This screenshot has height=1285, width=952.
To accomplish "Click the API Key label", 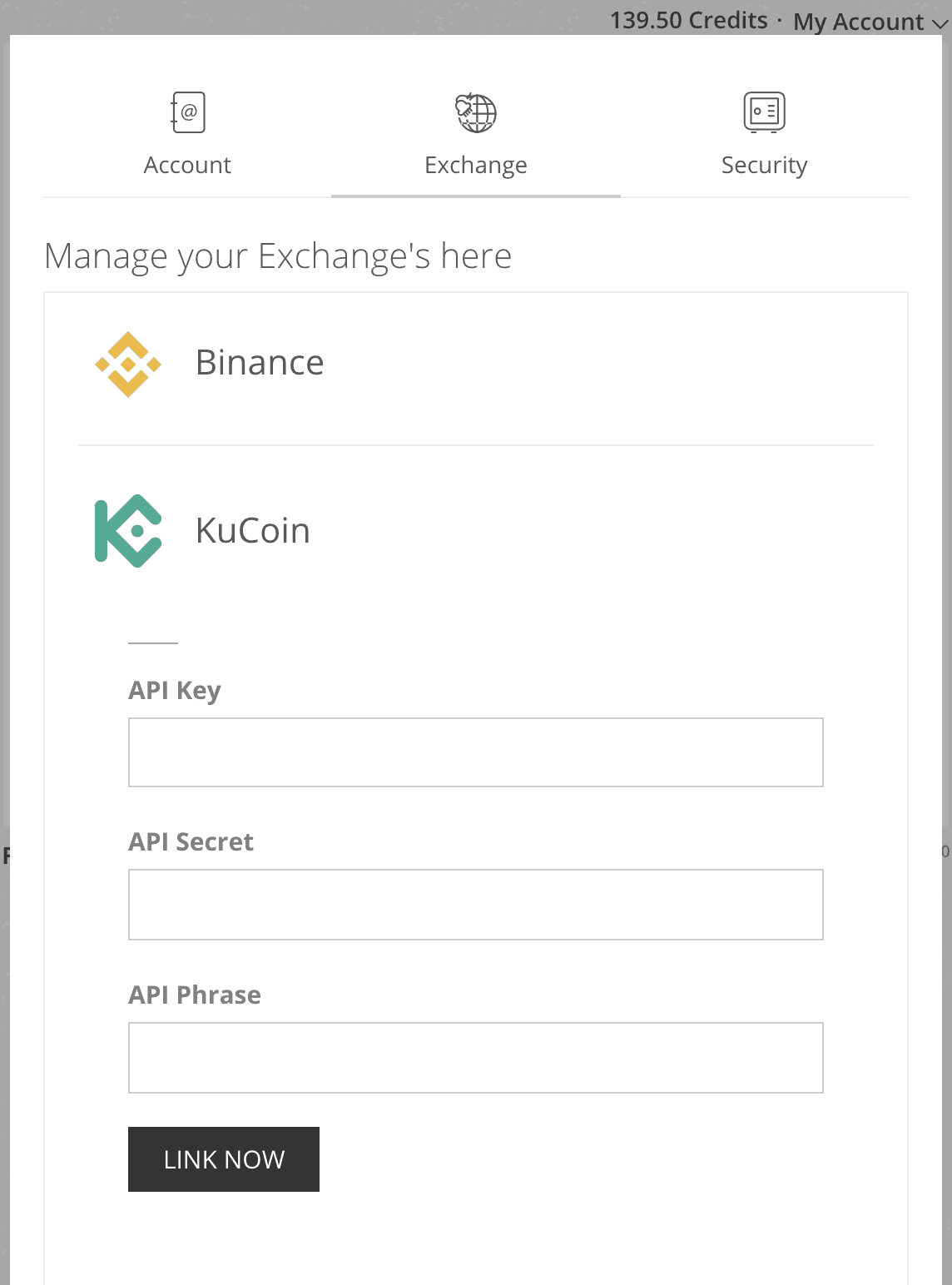I will 175,691.
